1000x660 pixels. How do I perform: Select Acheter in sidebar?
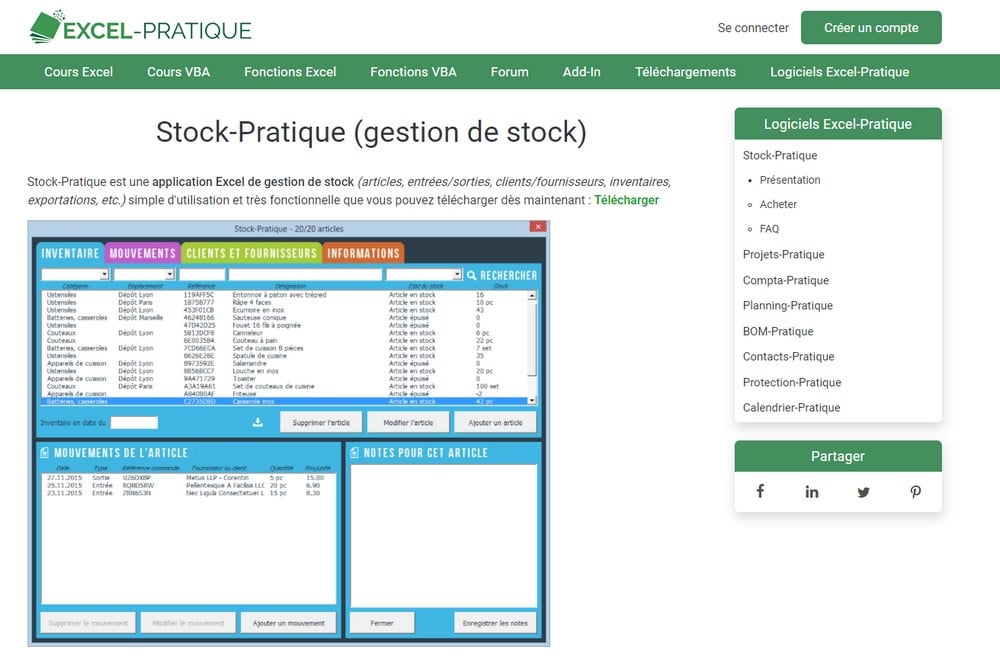click(x=778, y=204)
